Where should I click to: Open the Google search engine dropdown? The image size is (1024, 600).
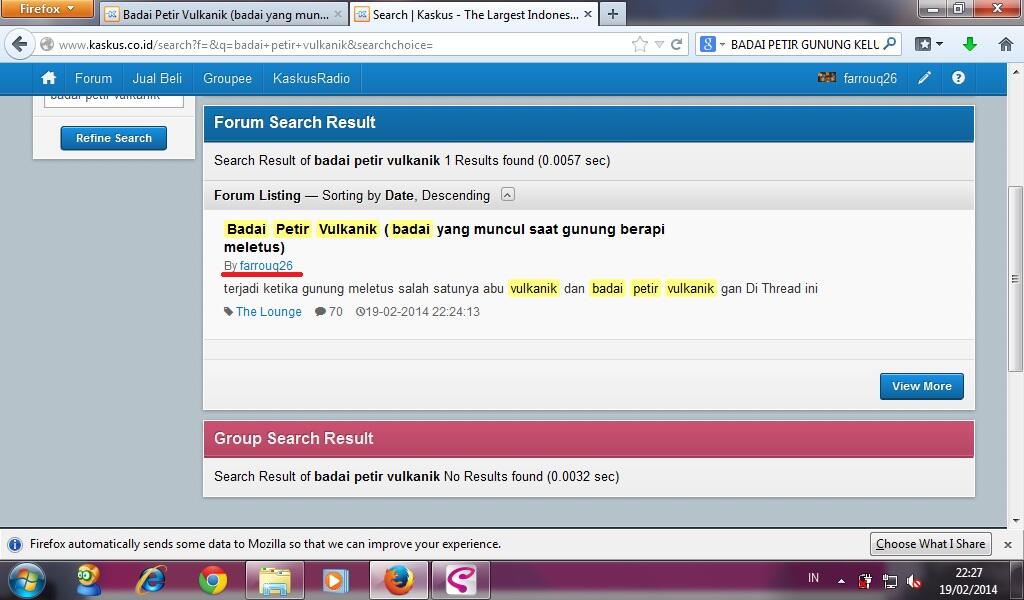712,44
